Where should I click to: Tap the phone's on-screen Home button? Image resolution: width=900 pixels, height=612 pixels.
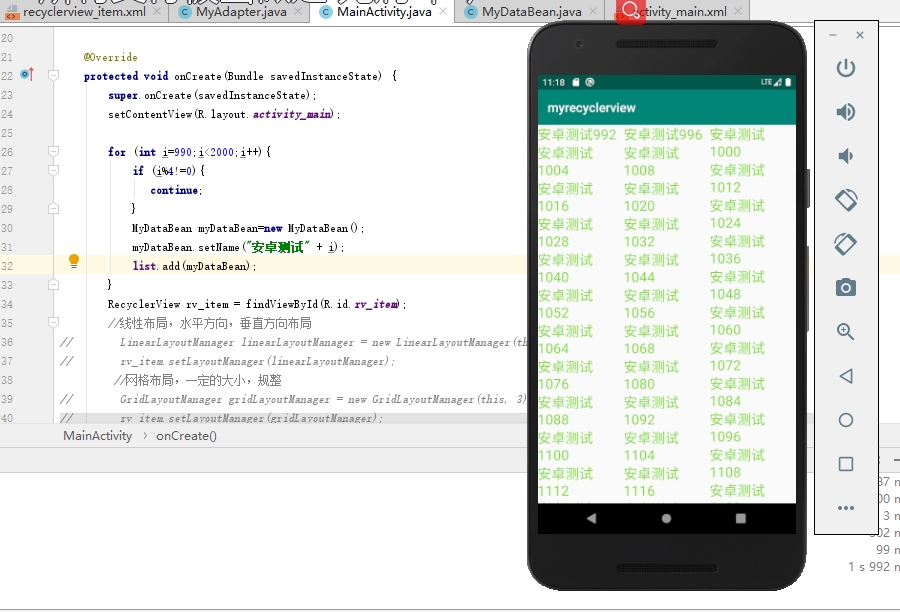[666, 518]
